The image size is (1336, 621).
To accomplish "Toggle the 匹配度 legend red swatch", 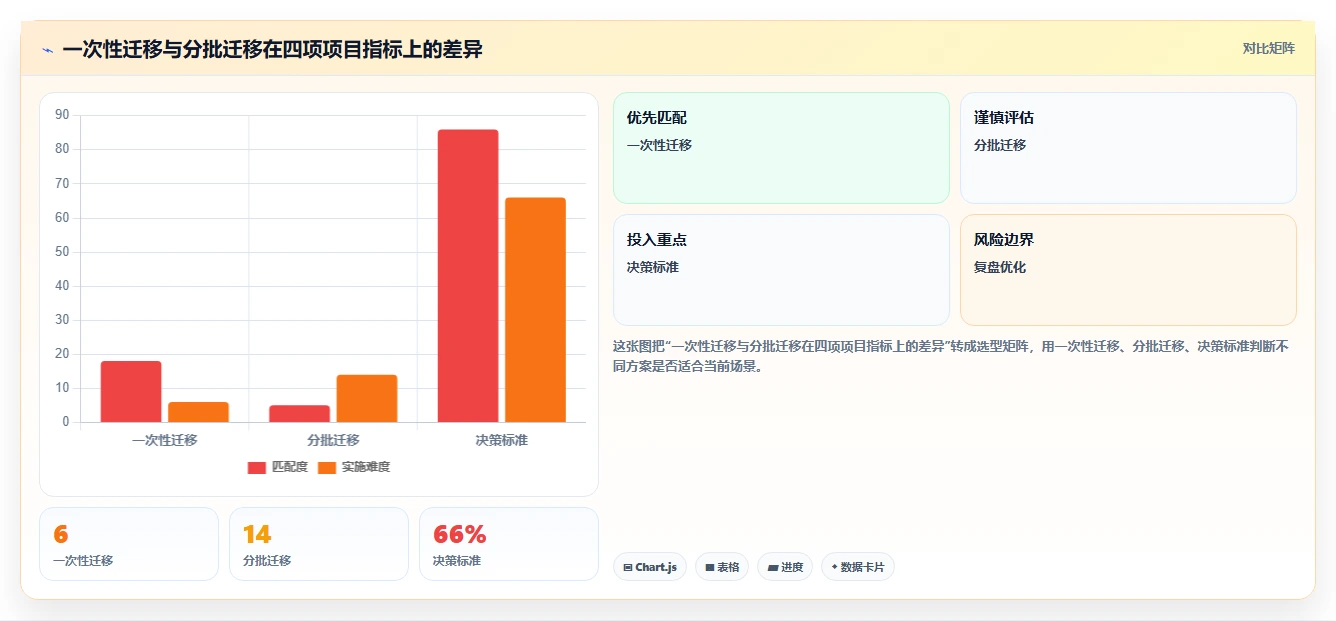I will [257, 467].
